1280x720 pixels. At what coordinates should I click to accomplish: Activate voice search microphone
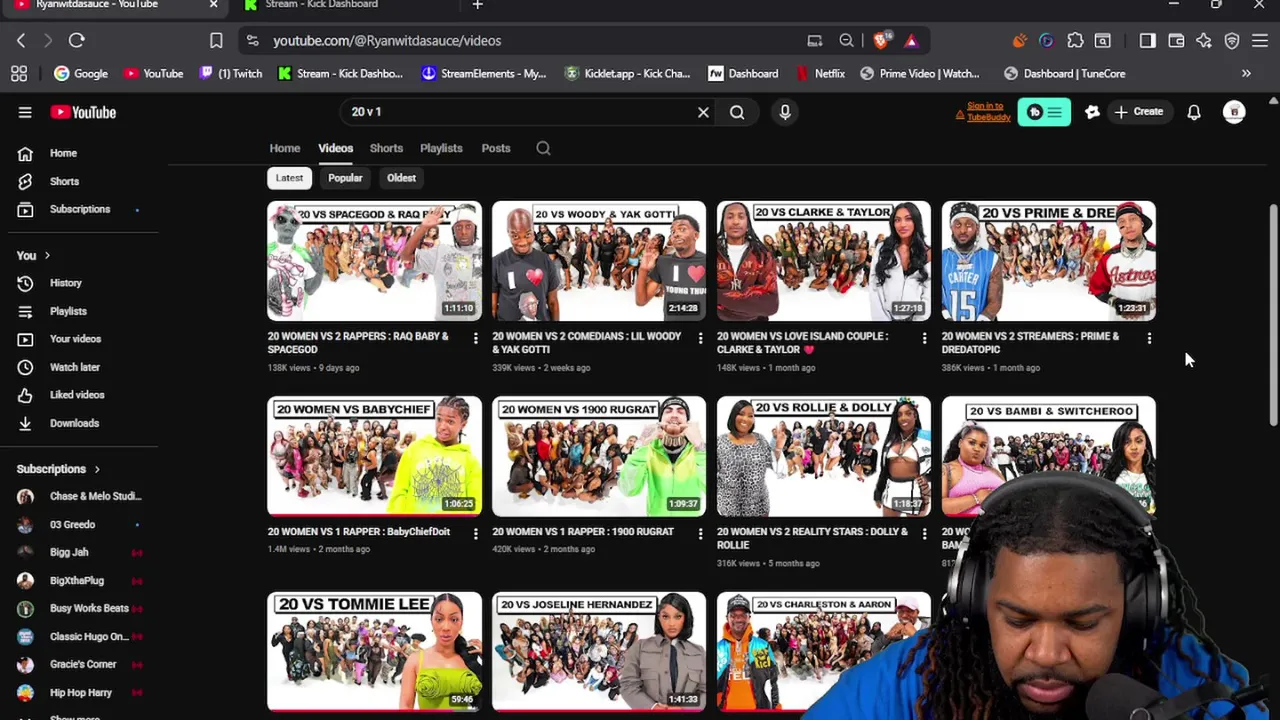click(x=785, y=112)
